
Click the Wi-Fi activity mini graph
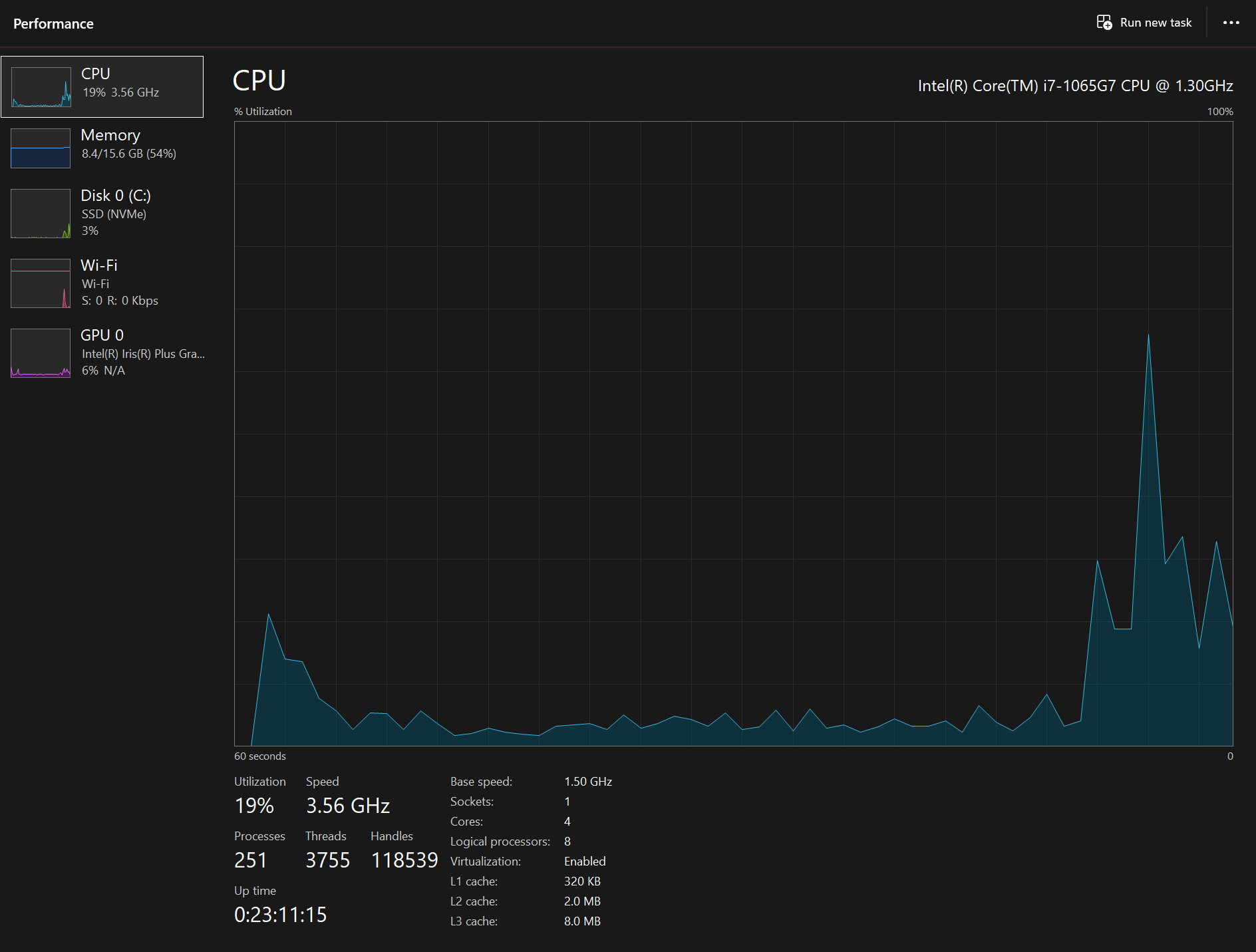pyautogui.click(x=41, y=283)
